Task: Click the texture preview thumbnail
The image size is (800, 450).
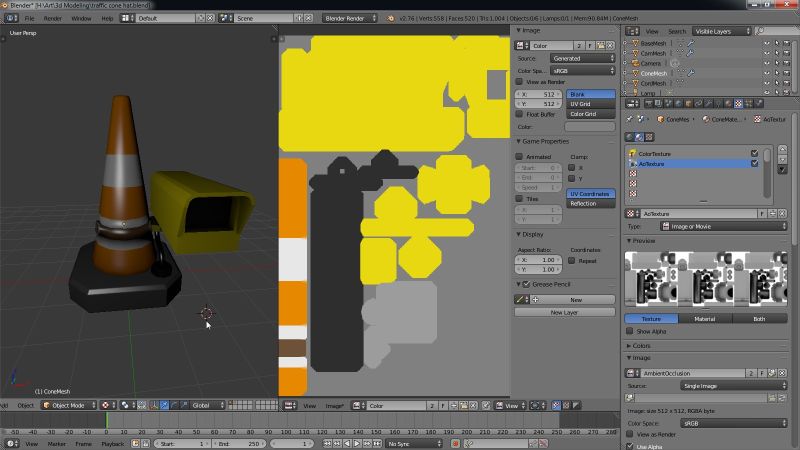Action: [x=706, y=278]
